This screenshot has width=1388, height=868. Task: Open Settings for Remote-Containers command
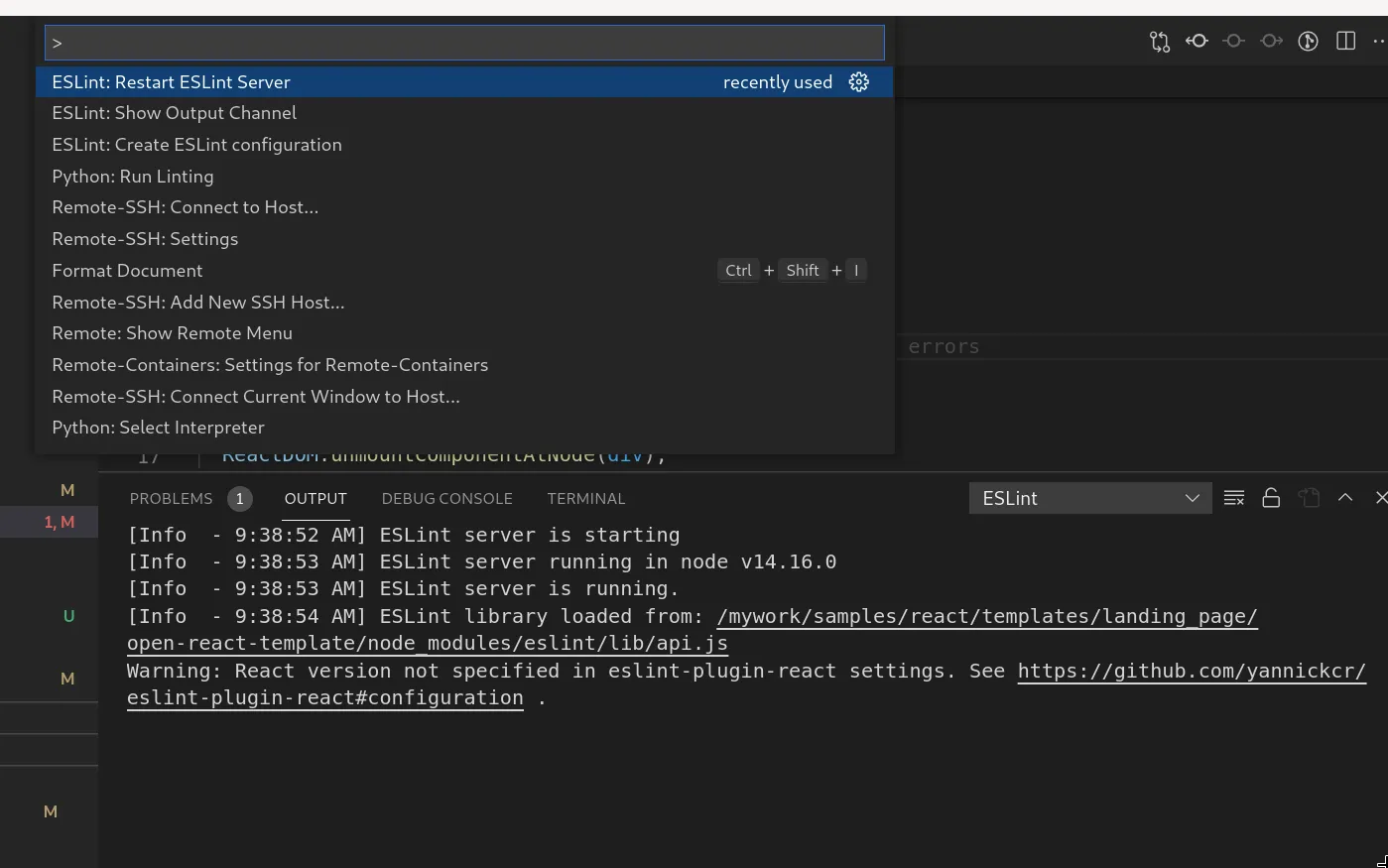click(x=464, y=365)
